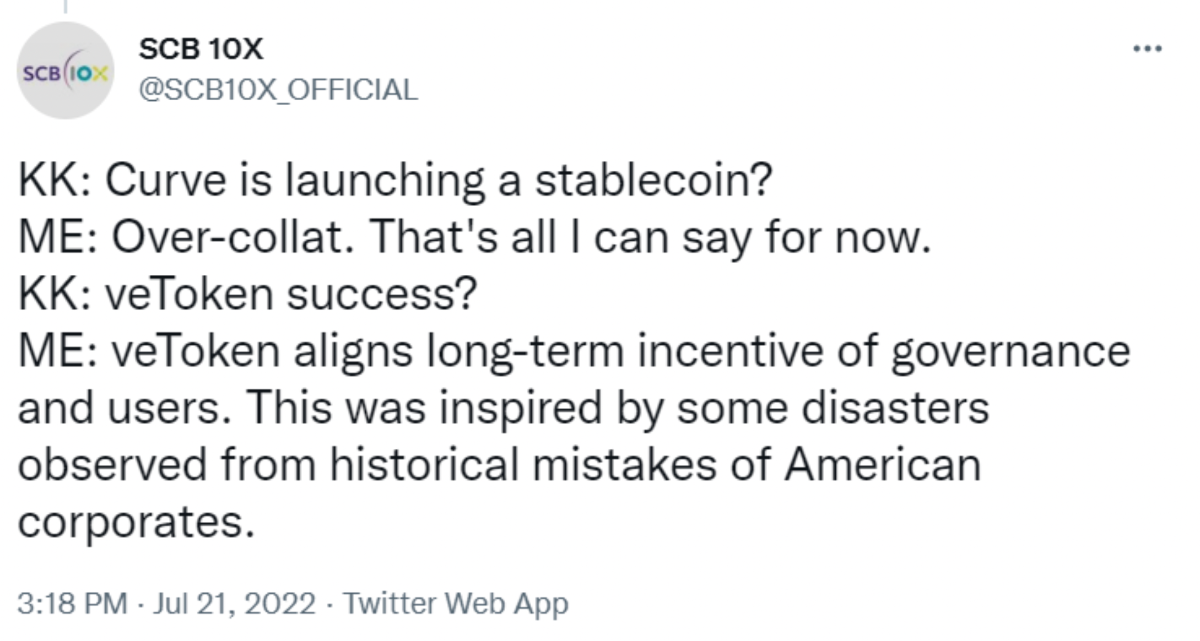Image resolution: width=1200 pixels, height=641 pixels.
Task: Open the Twitter Web App source link
Action: (x=455, y=603)
